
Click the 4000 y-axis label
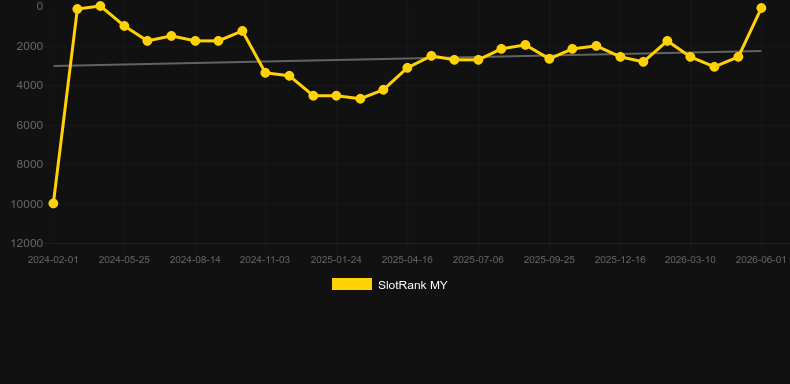click(30, 85)
